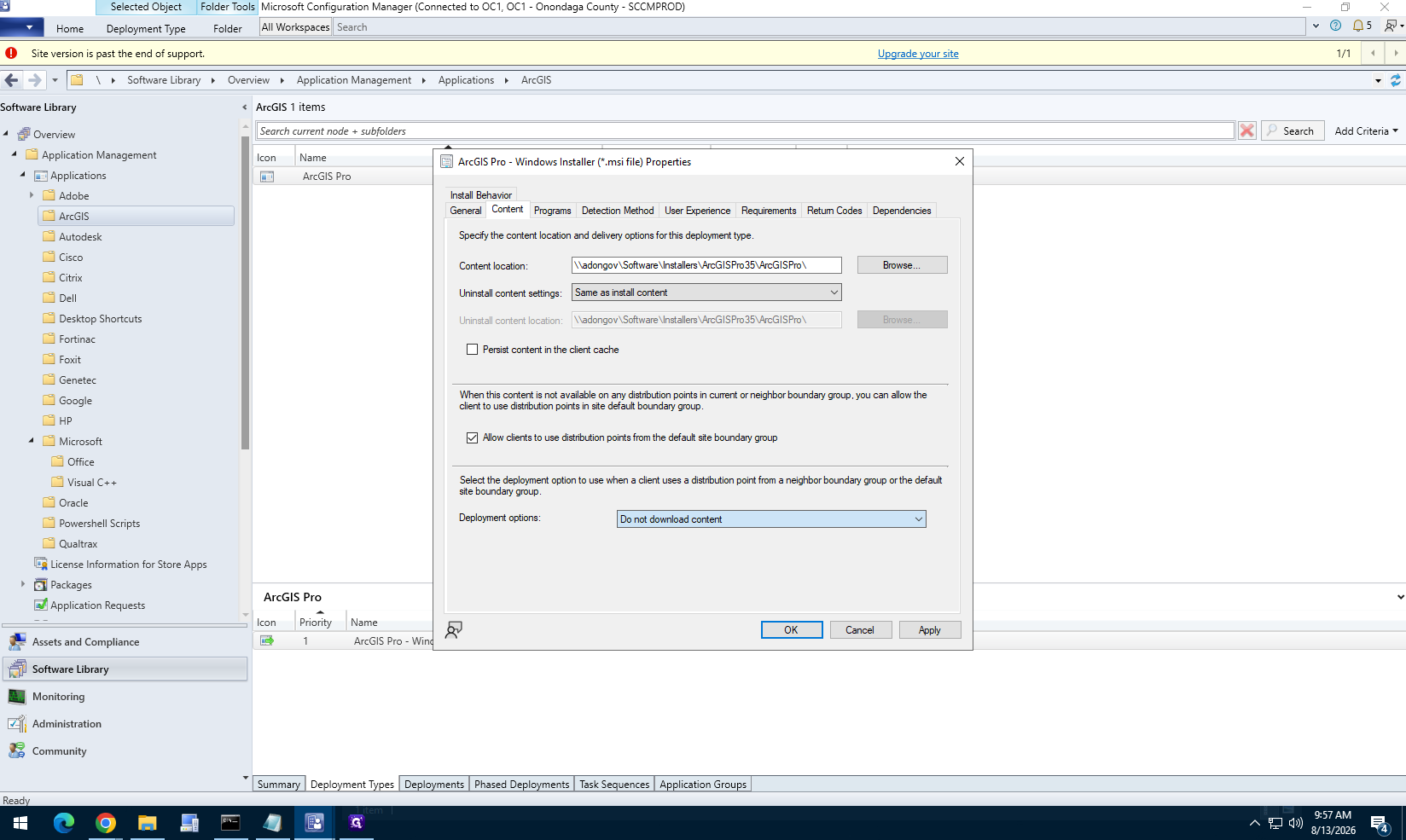
Task: Open the Deployment Type ribbon tab
Action: coord(146,28)
